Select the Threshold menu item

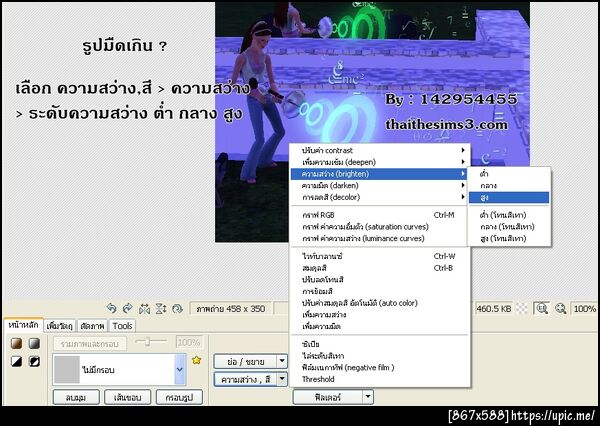pyautogui.click(x=379, y=379)
